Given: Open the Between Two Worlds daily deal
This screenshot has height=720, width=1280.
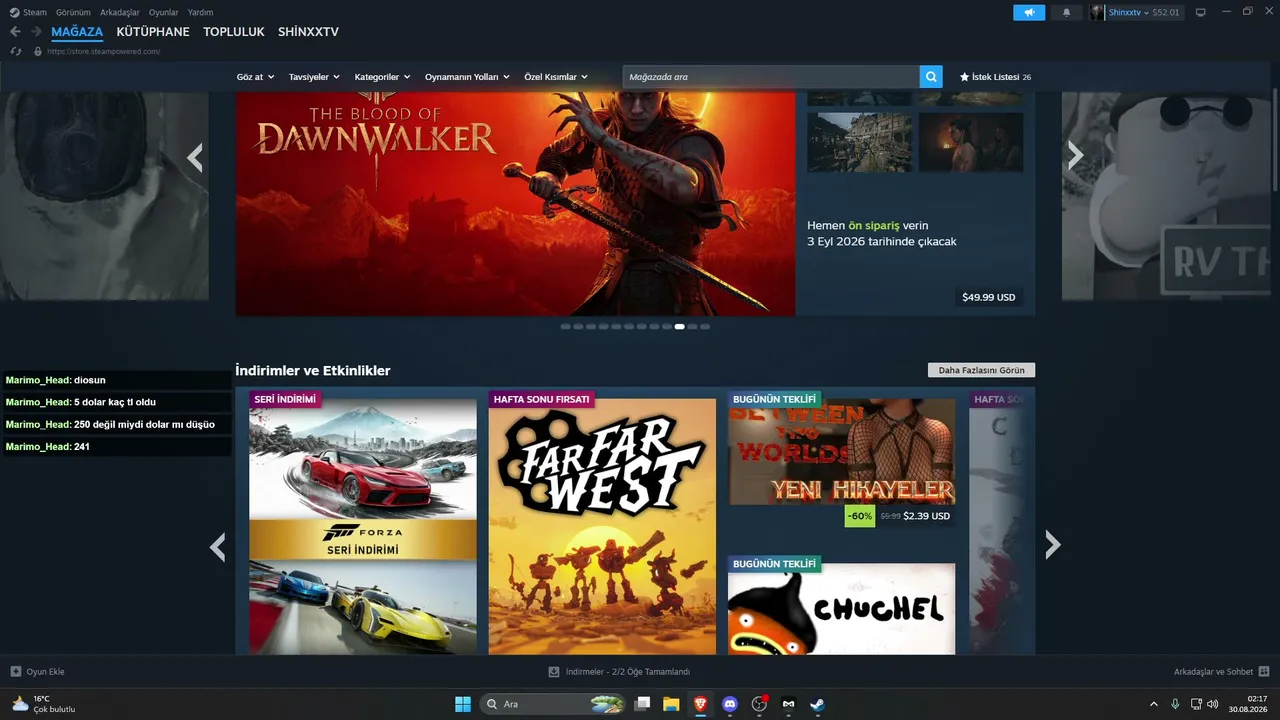Looking at the screenshot, I should pos(841,452).
